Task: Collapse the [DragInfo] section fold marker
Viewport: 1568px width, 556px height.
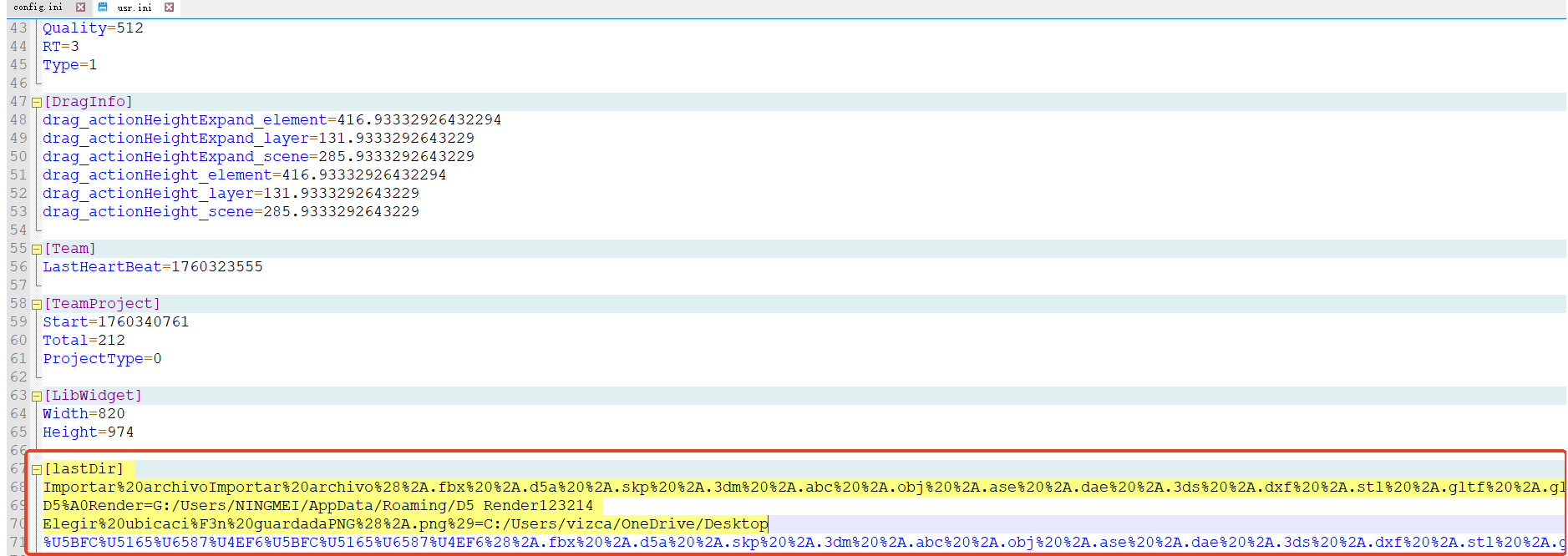Action: click(37, 103)
